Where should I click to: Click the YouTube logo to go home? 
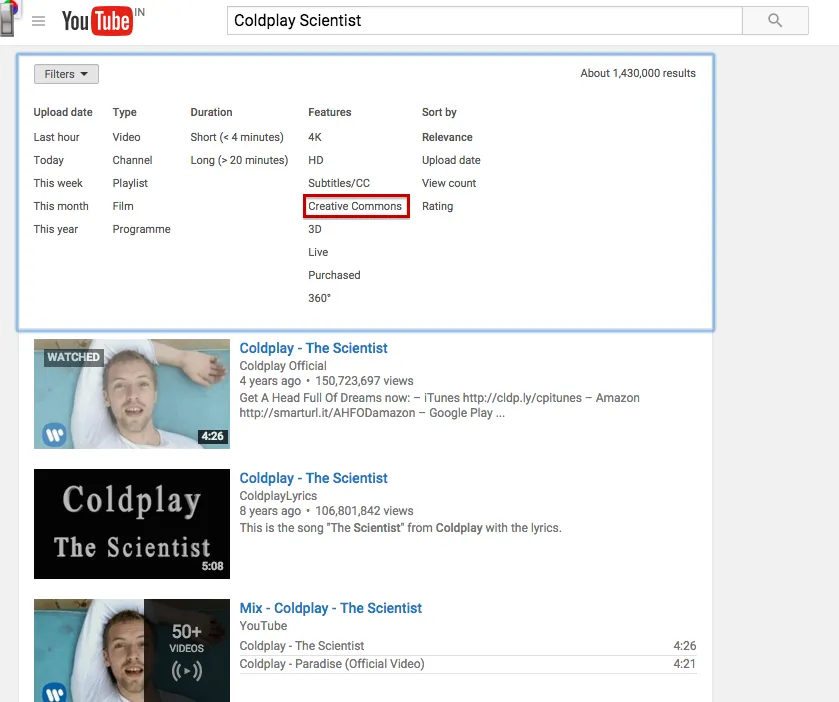point(100,21)
